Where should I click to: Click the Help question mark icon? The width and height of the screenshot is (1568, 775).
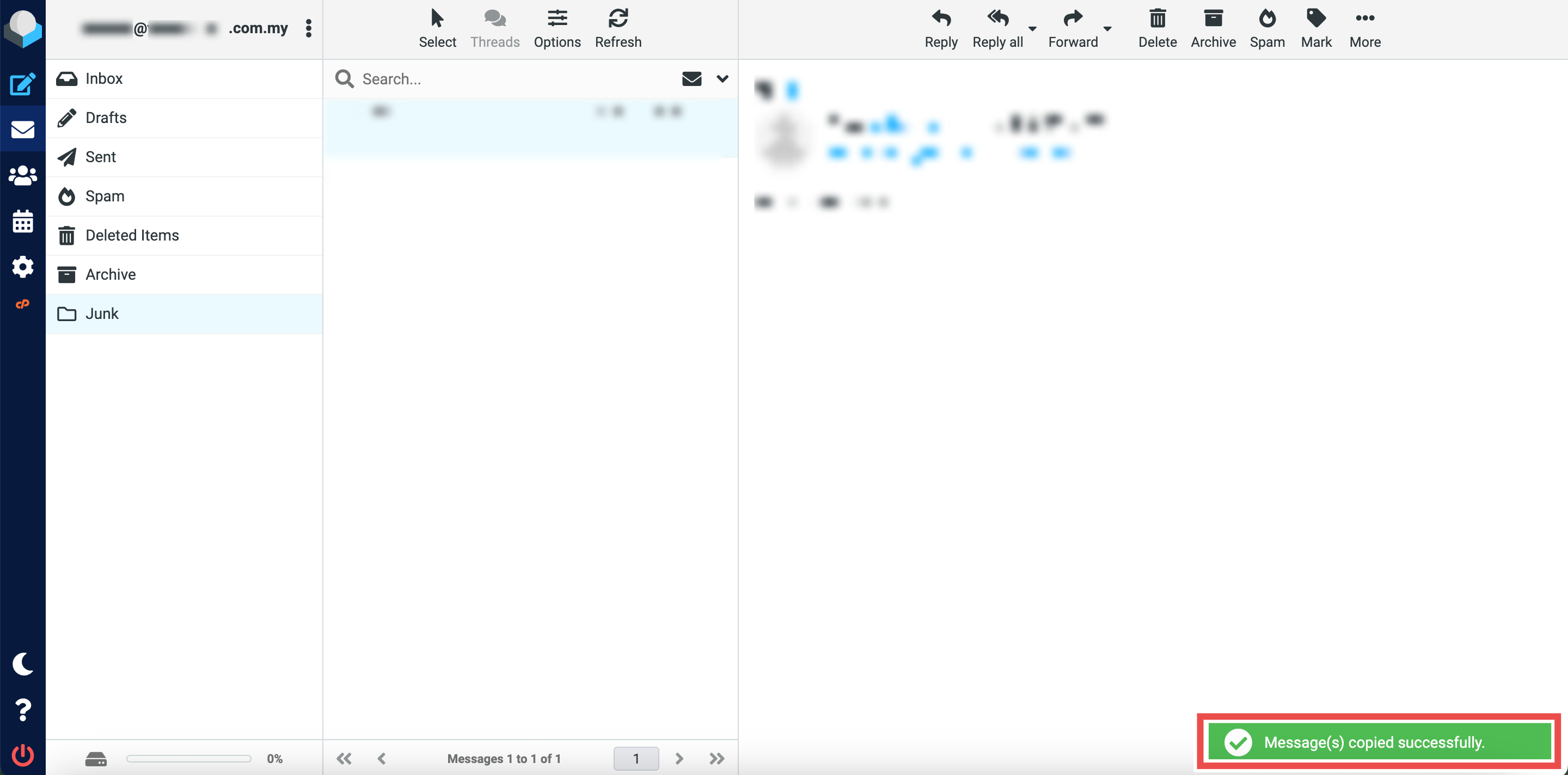coord(22,709)
